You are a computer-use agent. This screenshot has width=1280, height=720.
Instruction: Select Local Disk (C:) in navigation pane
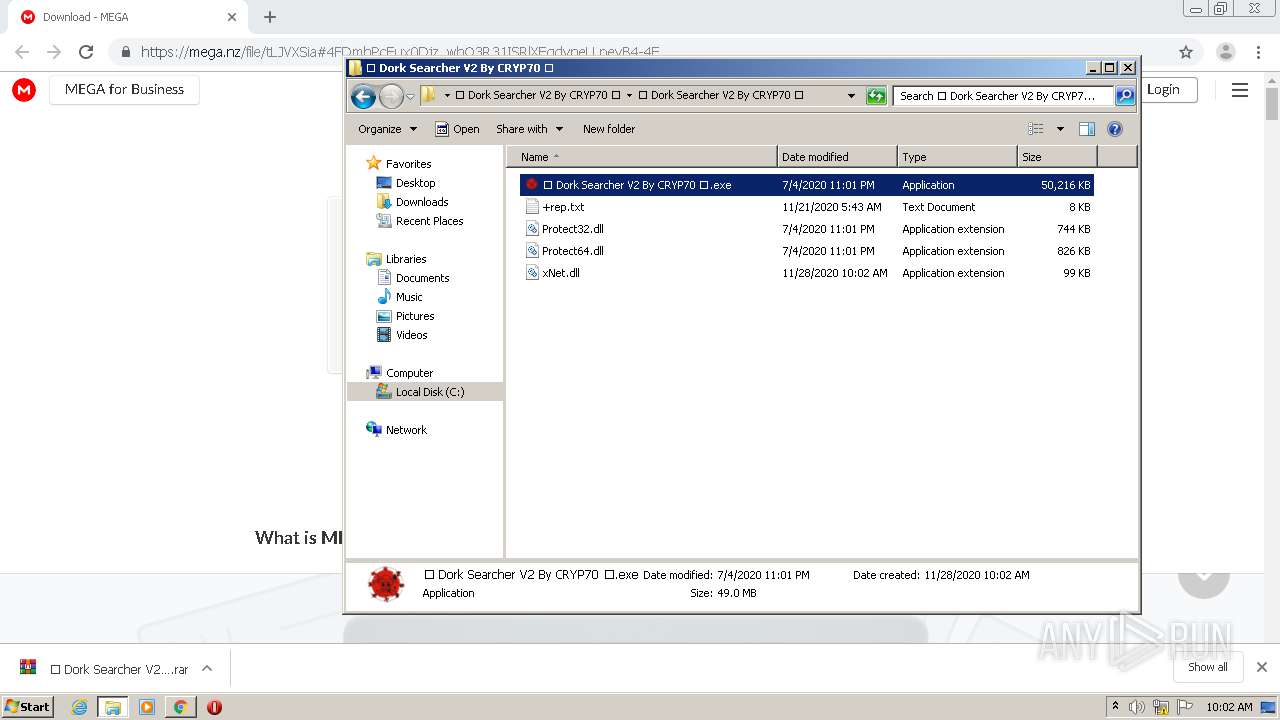[x=429, y=392]
